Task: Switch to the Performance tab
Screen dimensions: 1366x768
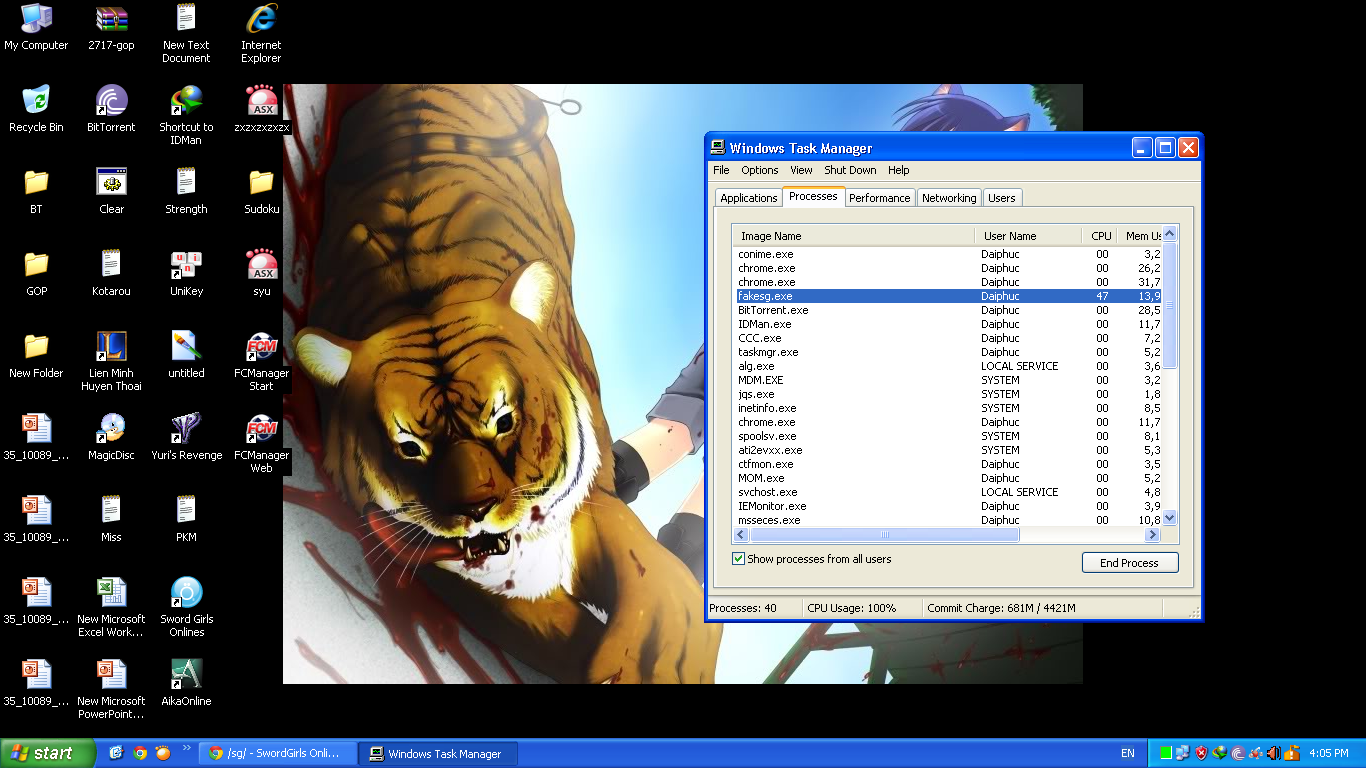Action: 879,198
